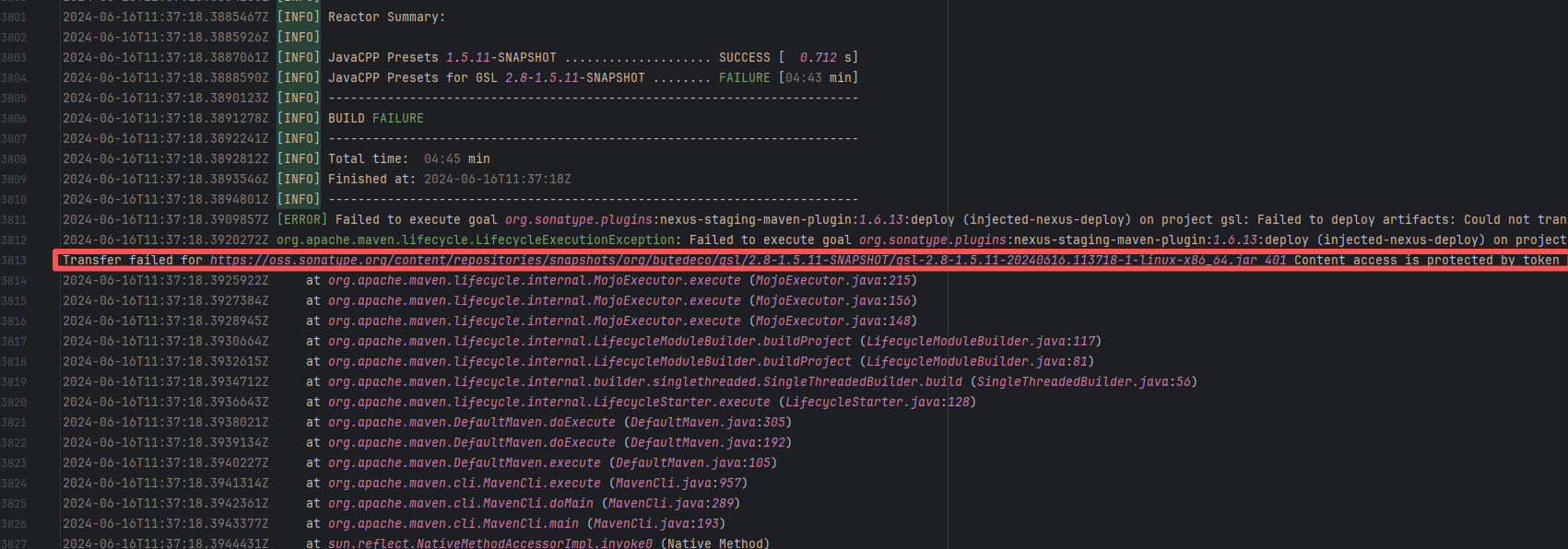The image size is (1568, 549).
Task: Click the [ERROR] tag on line 3811
Action: [x=302, y=220]
